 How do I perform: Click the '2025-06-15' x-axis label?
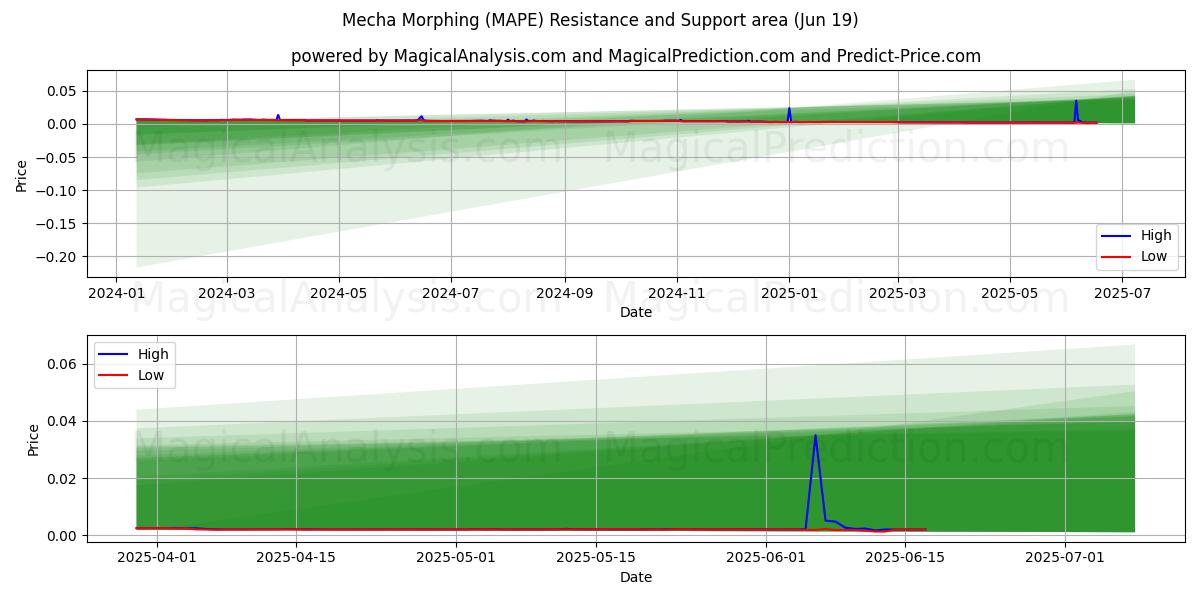tap(906, 558)
